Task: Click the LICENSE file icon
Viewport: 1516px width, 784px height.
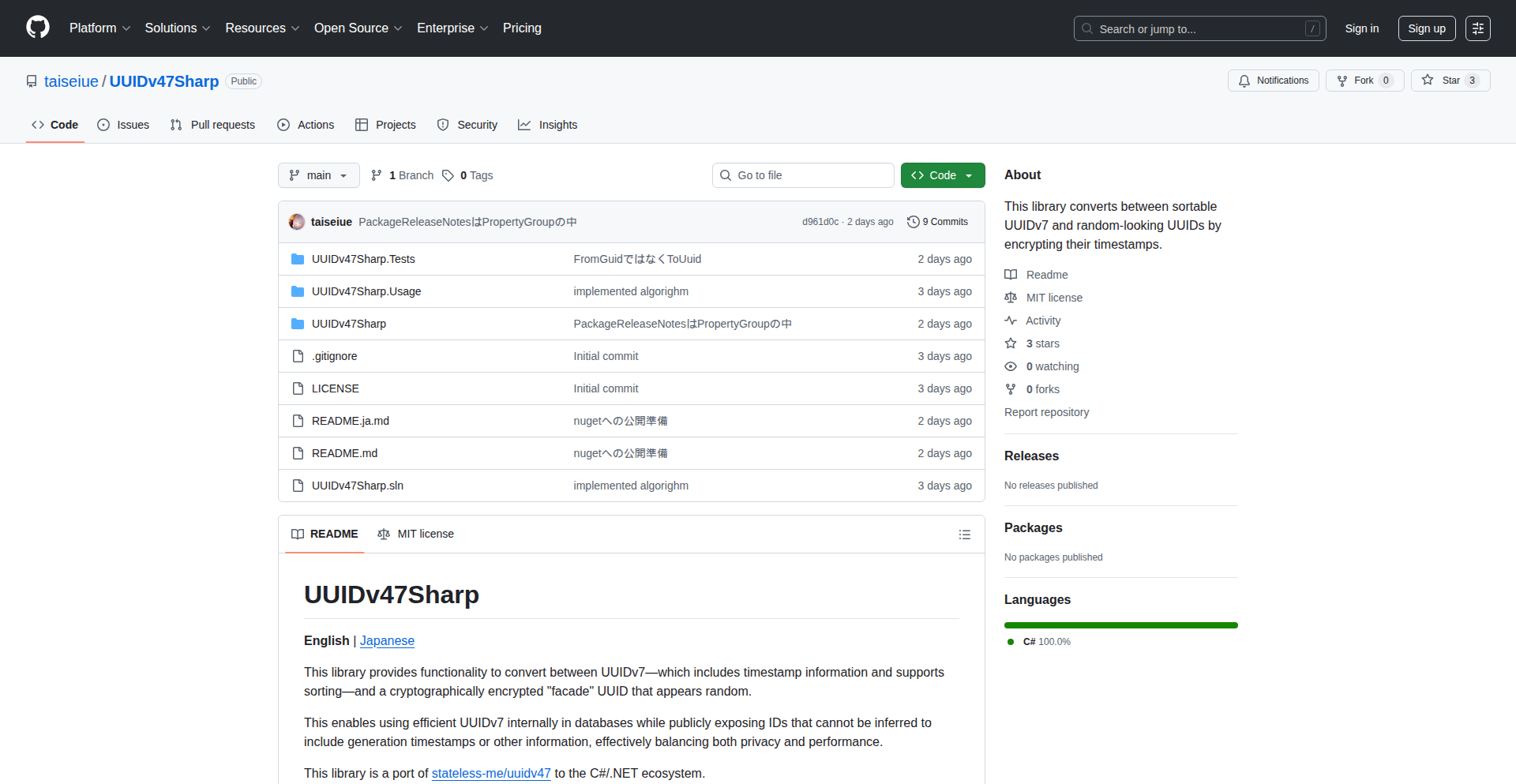Action: [298, 388]
